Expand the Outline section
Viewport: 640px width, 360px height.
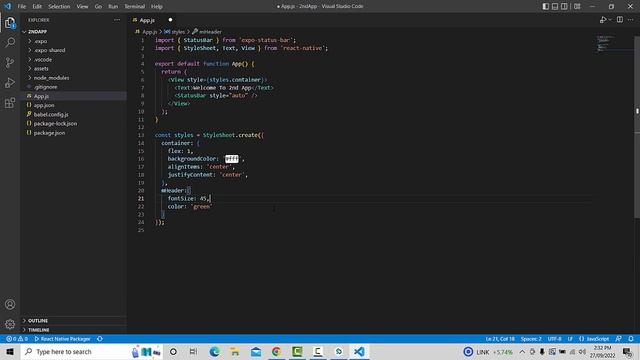click(38, 321)
